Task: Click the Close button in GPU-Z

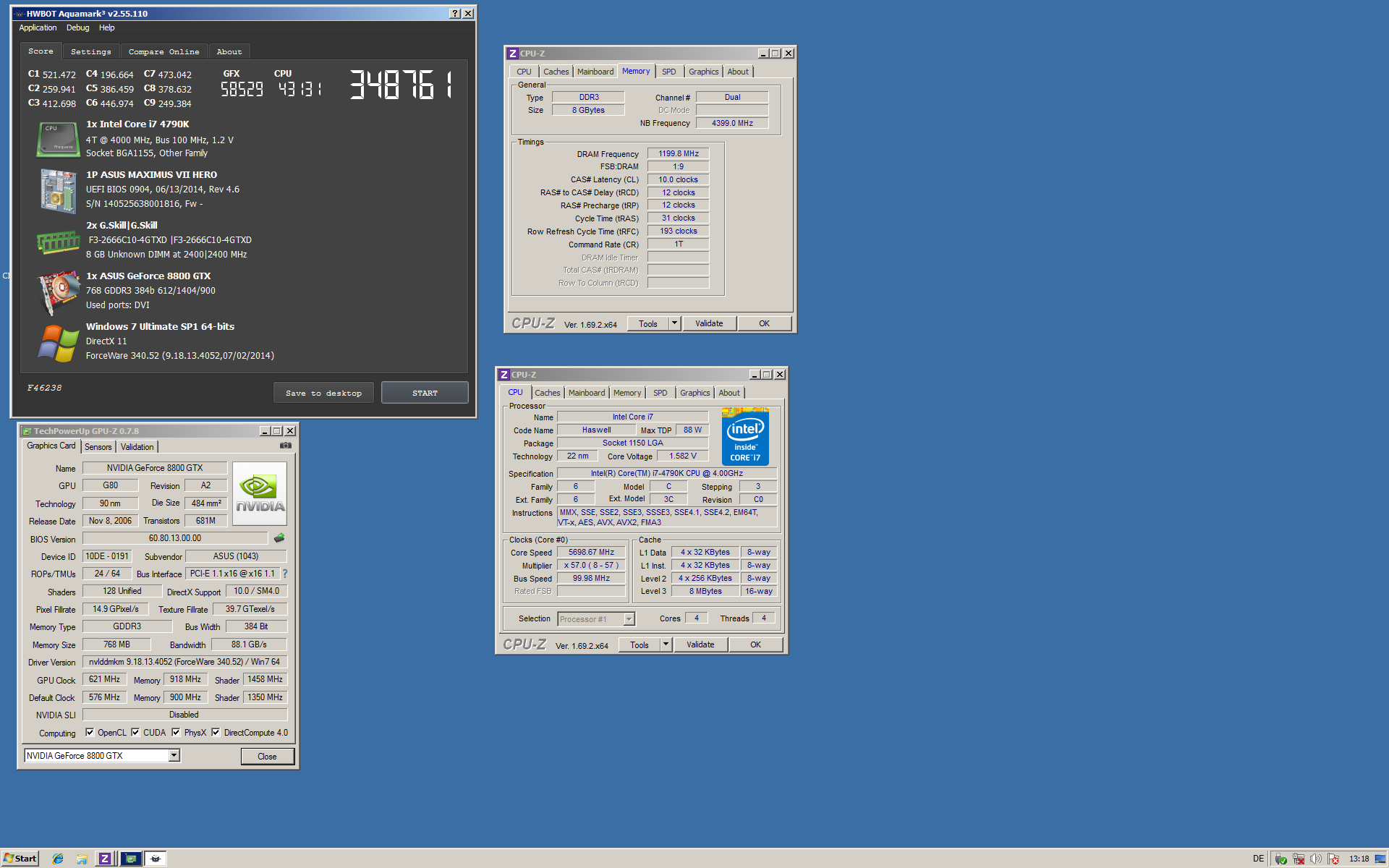Action: (267, 756)
